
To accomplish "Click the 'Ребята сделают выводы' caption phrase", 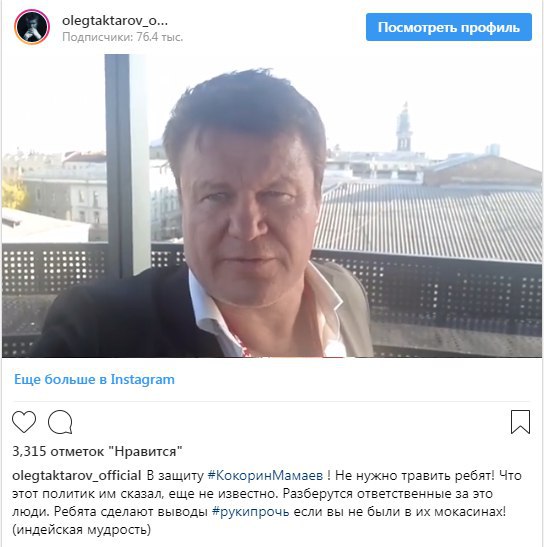I will click(x=131, y=512).
